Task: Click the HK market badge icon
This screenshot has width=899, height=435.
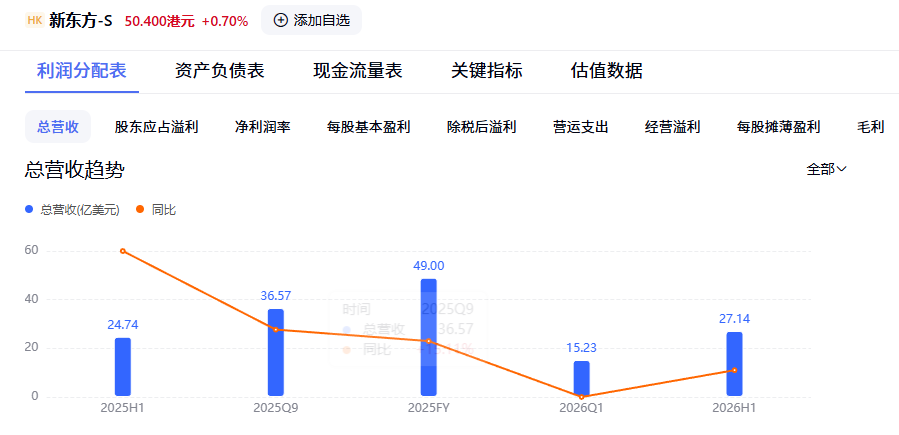Action: [x=35, y=20]
